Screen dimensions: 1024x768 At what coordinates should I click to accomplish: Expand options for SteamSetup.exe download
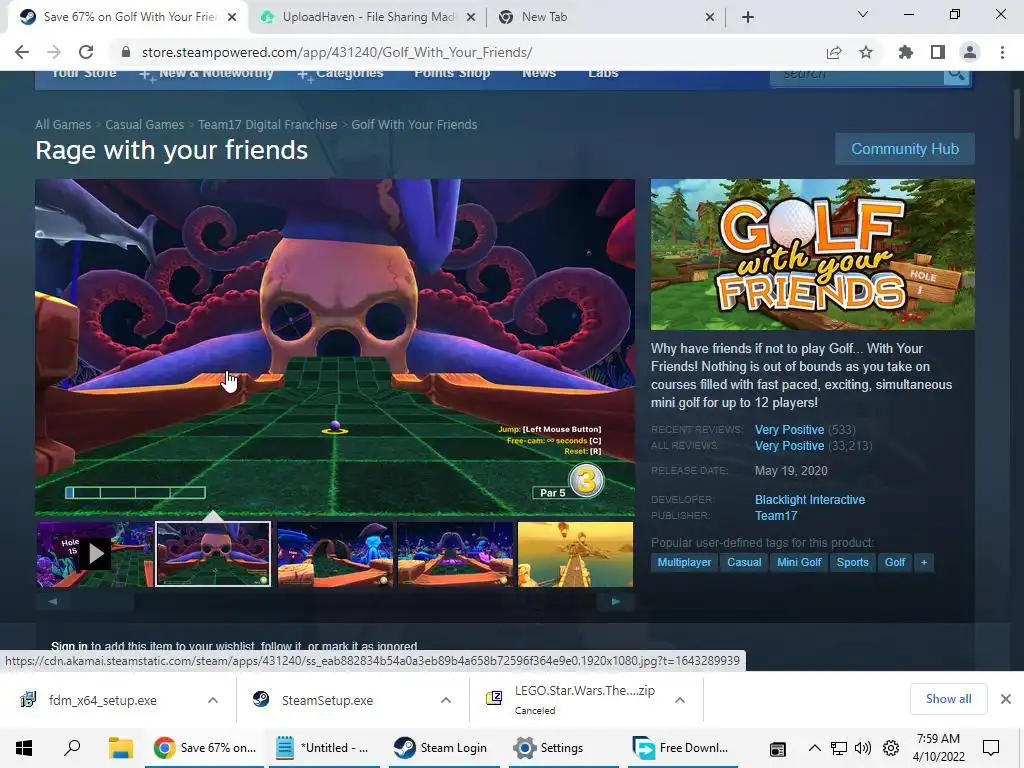(x=446, y=700)
